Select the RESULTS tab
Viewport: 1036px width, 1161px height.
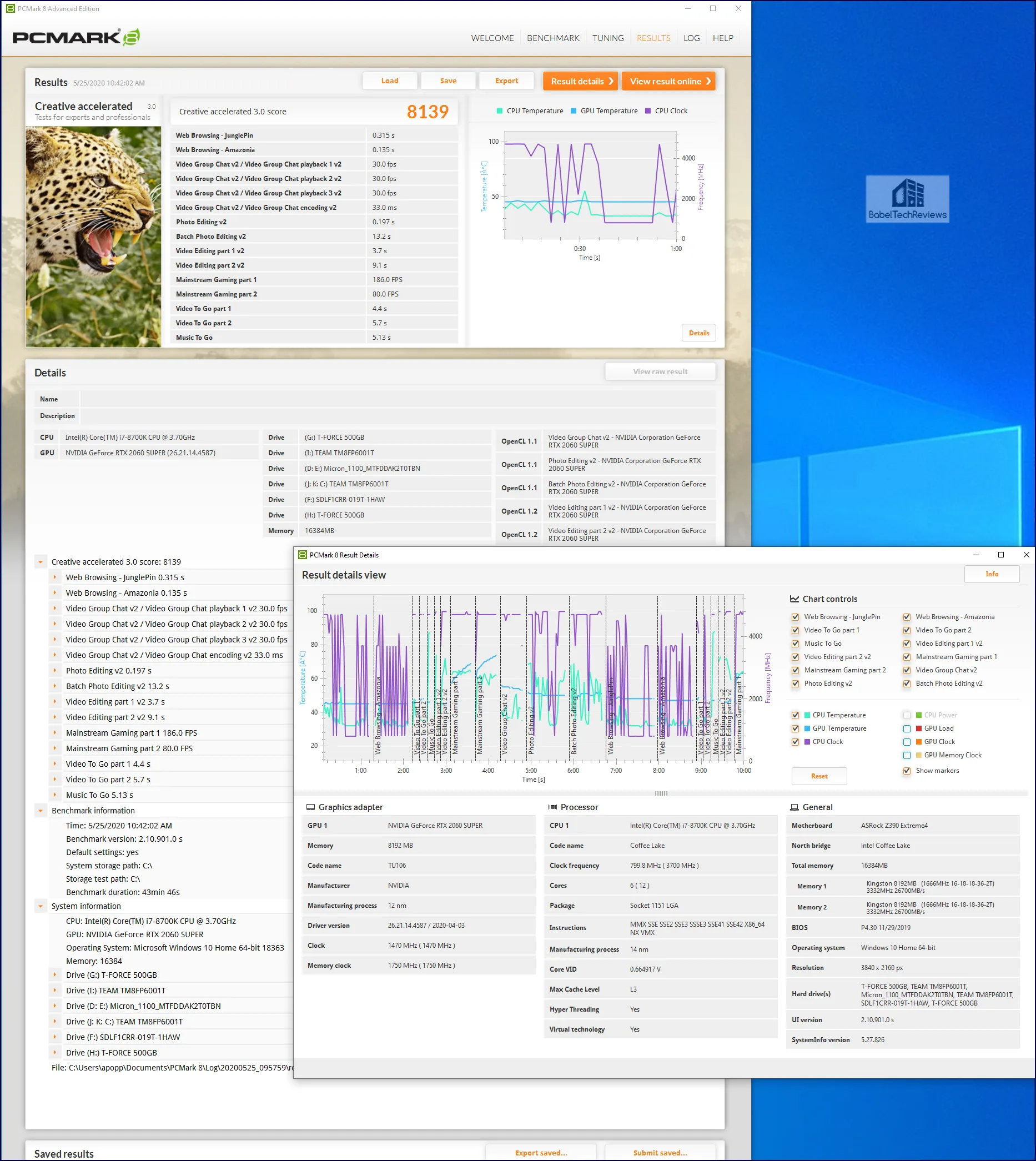[x=653, y=38]
